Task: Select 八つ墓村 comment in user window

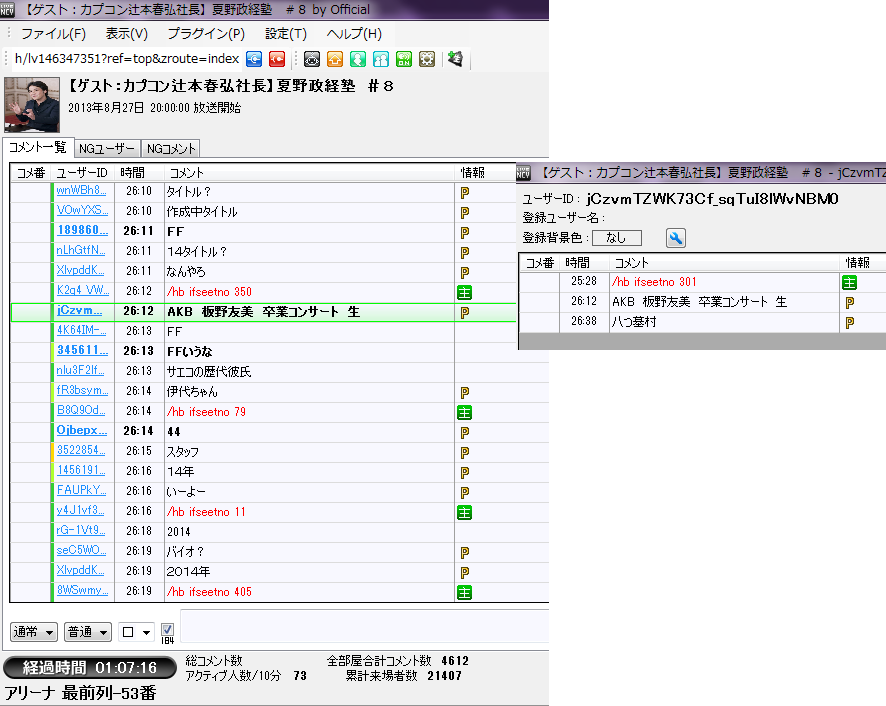Action: (634, 322)
